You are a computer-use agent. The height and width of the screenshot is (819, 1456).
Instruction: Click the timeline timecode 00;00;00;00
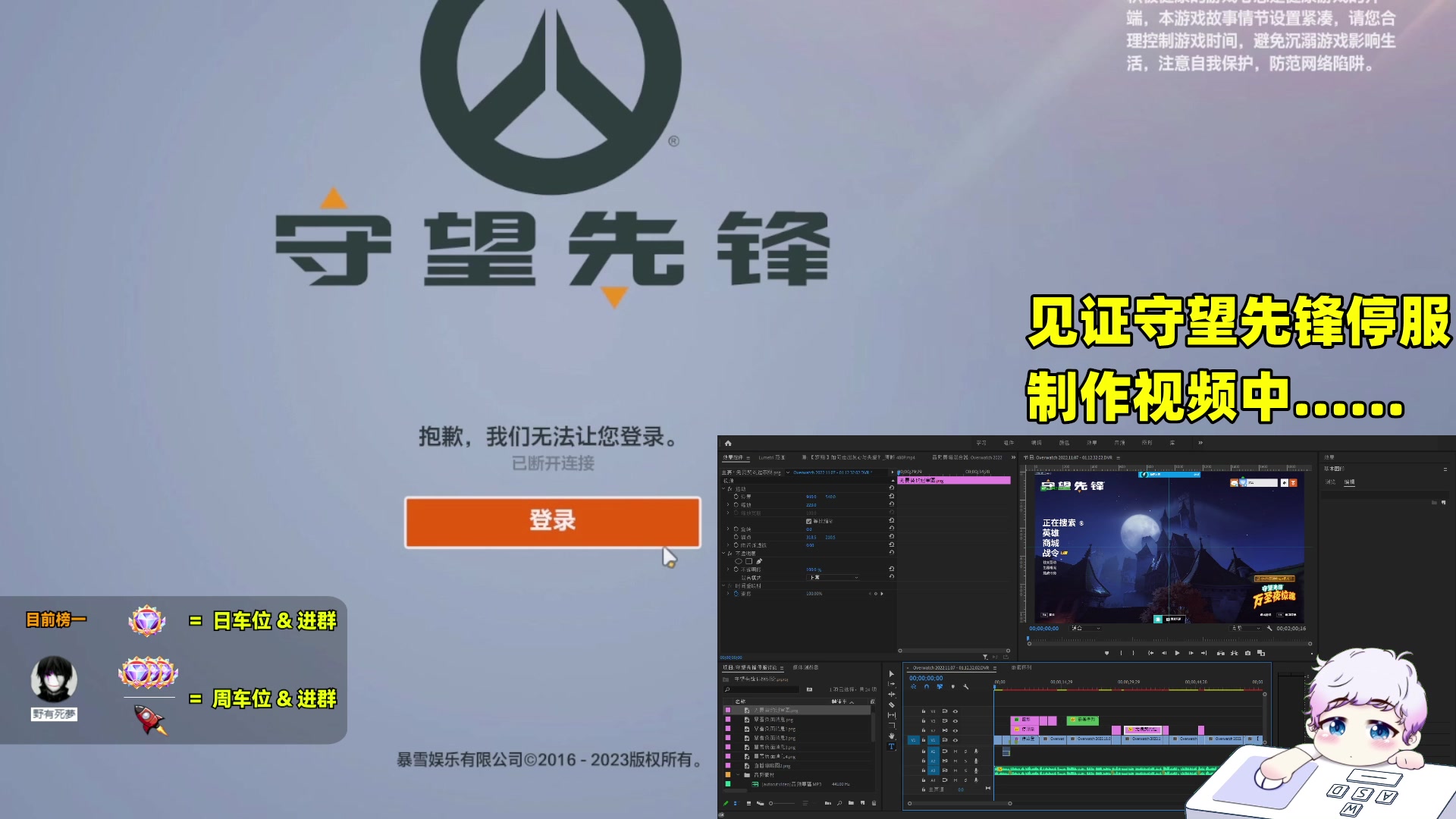click(x=926, y=678)
